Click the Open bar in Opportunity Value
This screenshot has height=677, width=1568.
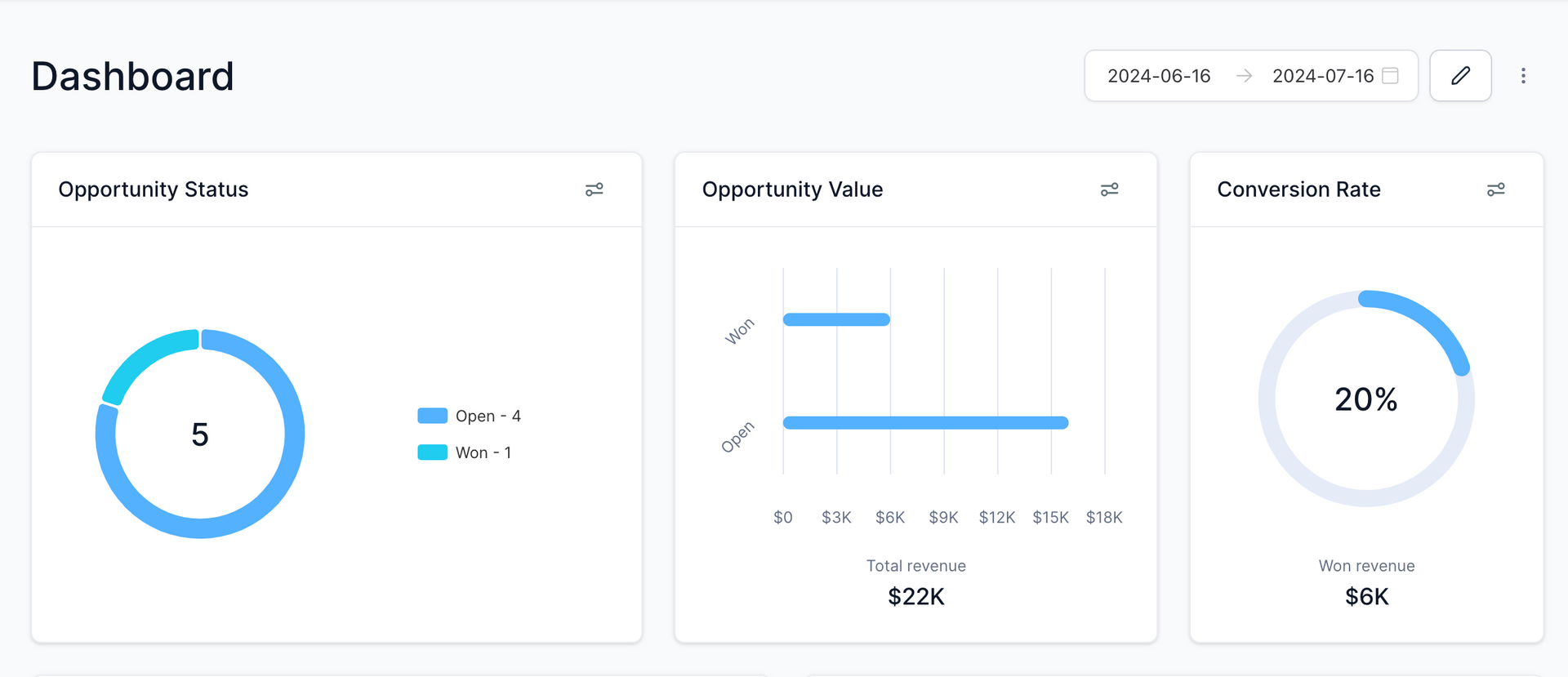924,422
